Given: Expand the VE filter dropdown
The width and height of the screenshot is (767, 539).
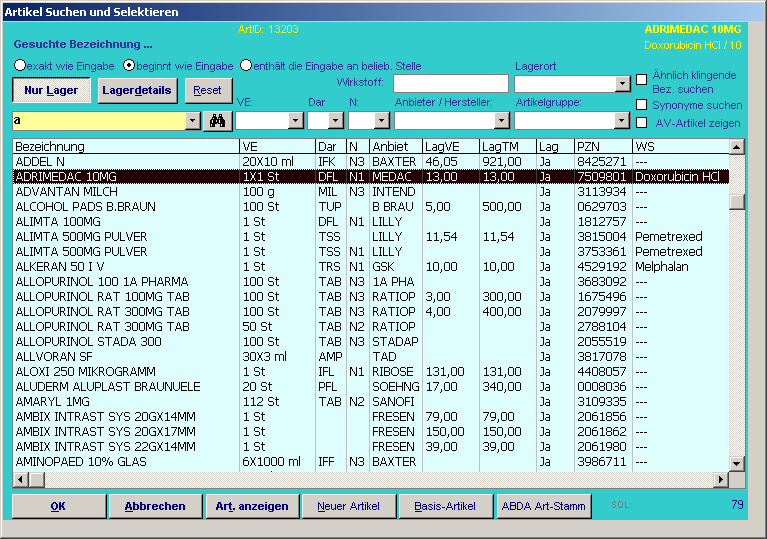Looking at the screenshot, I should point(296,121).
